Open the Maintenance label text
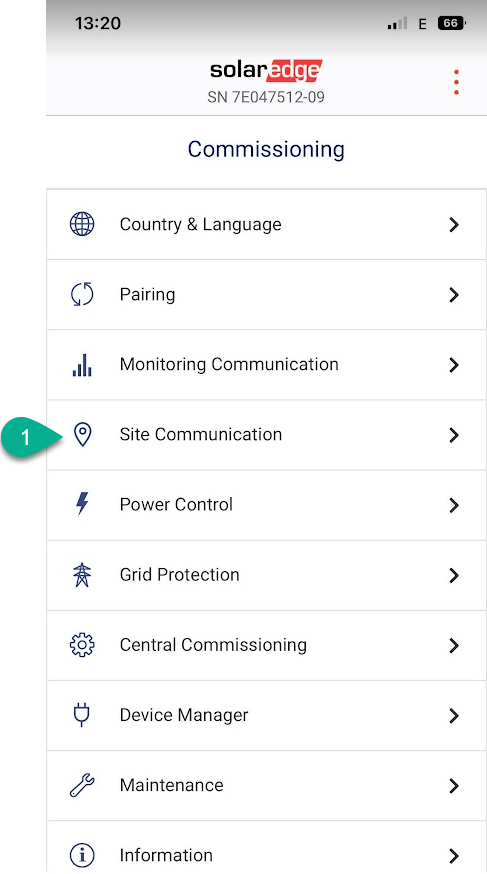The height and width of the screenshot is (874, 487). pyautogui.click(x=172, y=785)
